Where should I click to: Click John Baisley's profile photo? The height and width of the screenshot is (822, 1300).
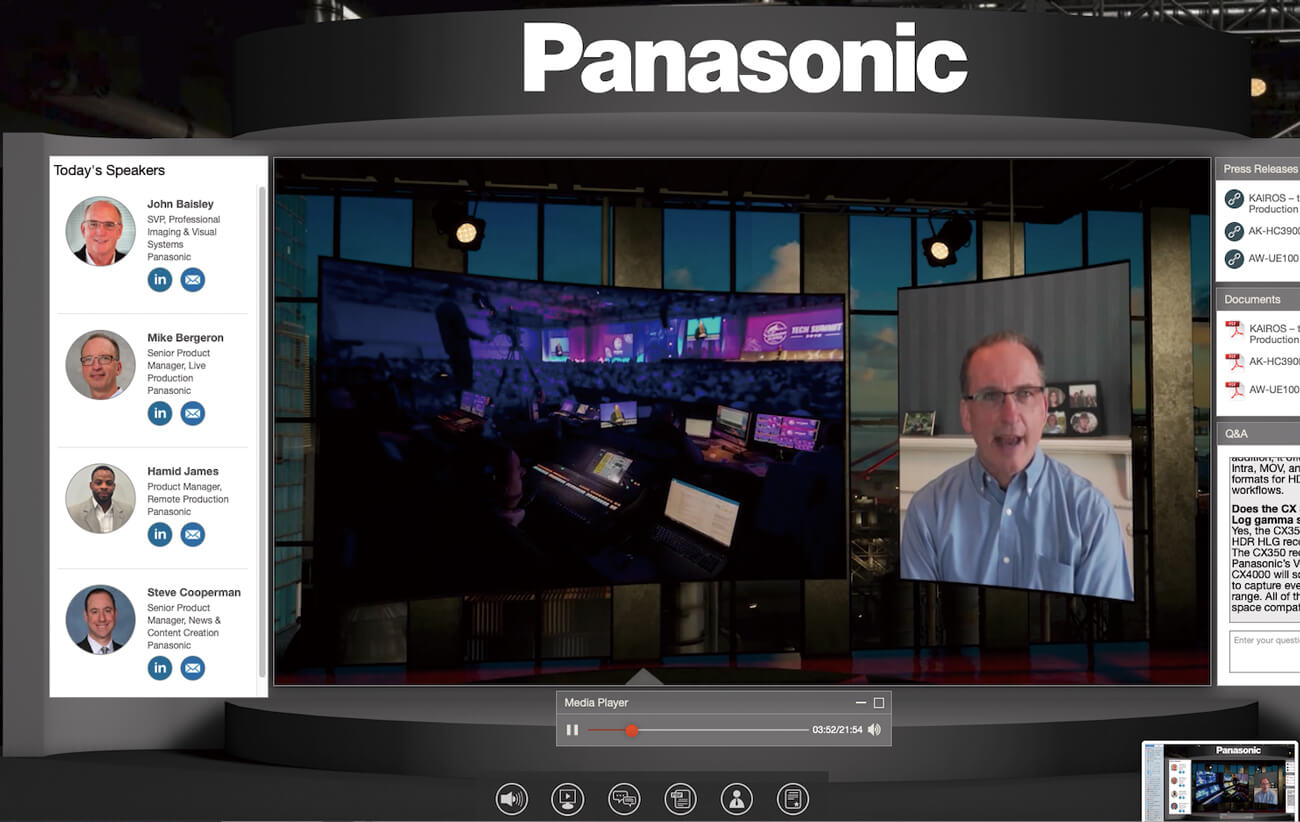click(101, 231)
